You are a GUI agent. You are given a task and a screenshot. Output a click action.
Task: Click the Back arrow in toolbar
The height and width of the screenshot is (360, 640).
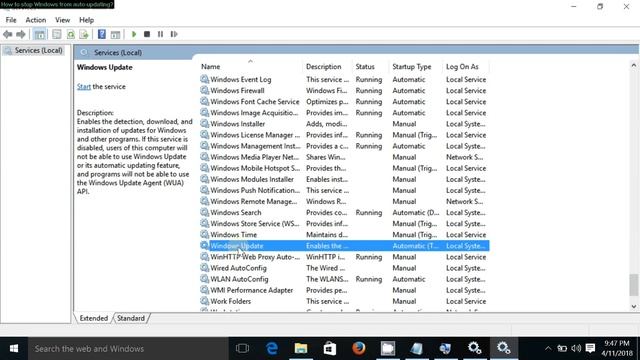pyautogui.click(x=7, y=34)
